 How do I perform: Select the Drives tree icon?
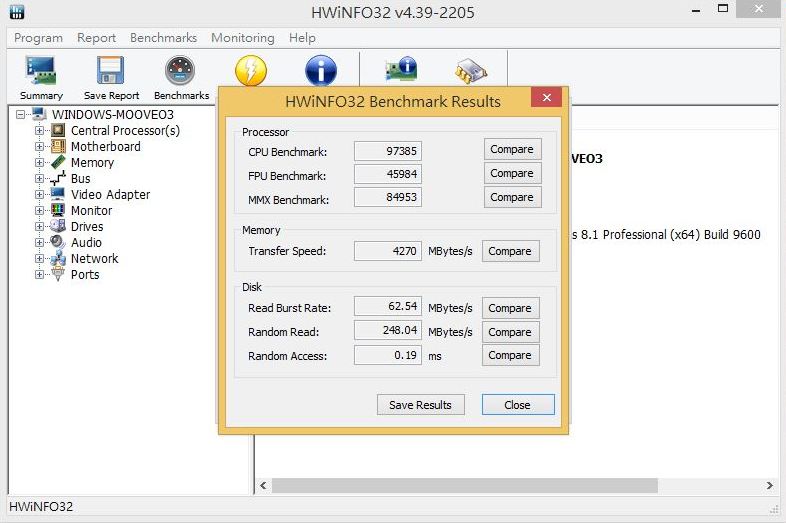pyautogui.click(x=58, y=226)
